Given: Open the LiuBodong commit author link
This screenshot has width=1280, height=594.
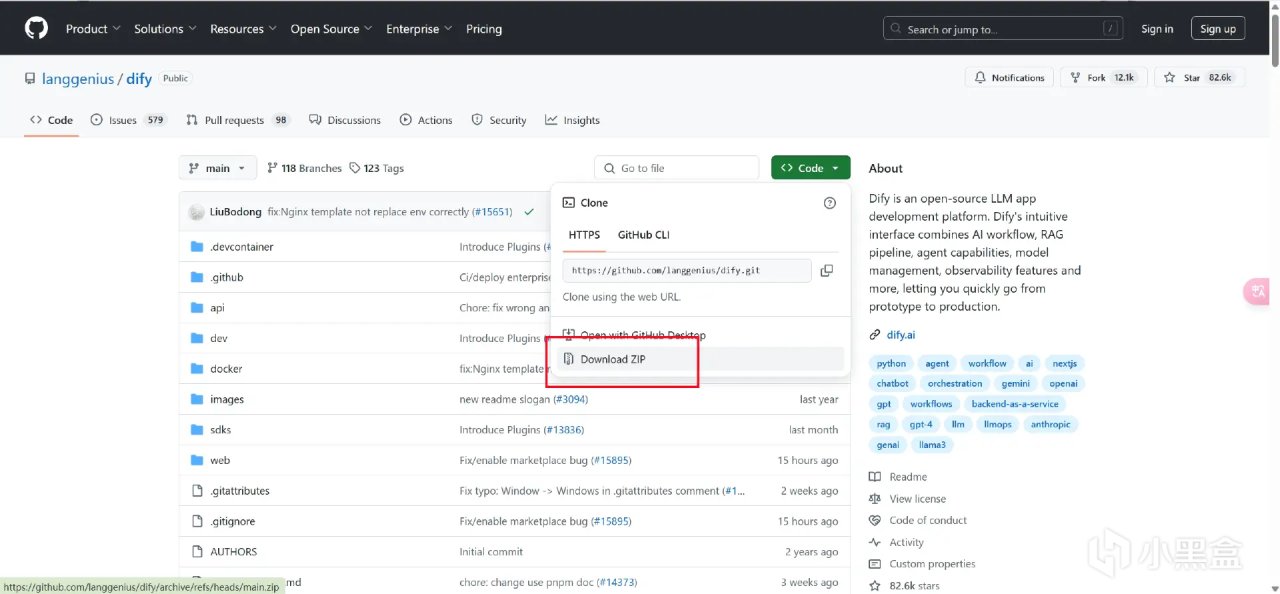Looking at the screenshot, I should (236, 212).
